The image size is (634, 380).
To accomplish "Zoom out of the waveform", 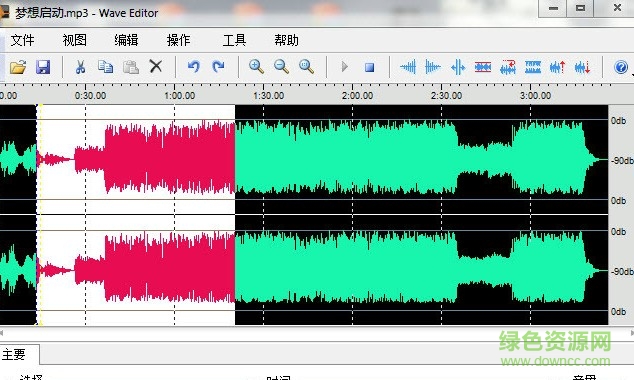I will pos(281,67).
